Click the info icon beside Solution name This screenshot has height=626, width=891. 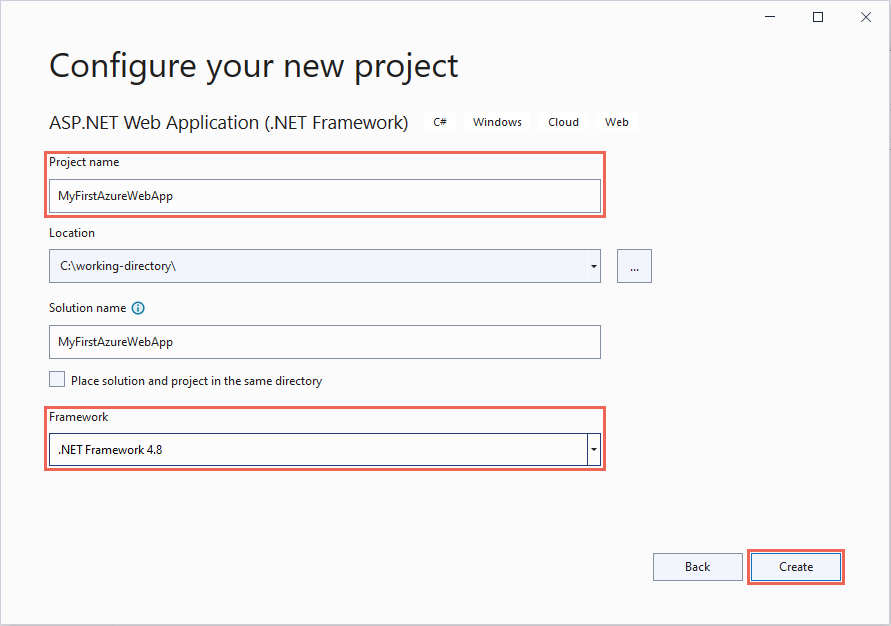point(138,309)
